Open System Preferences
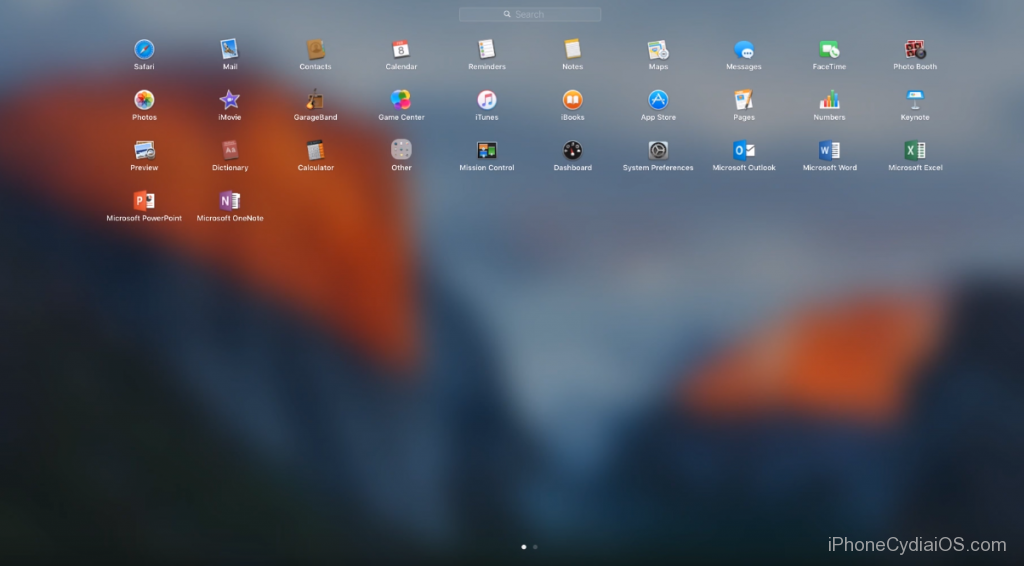 click(658, 150)
